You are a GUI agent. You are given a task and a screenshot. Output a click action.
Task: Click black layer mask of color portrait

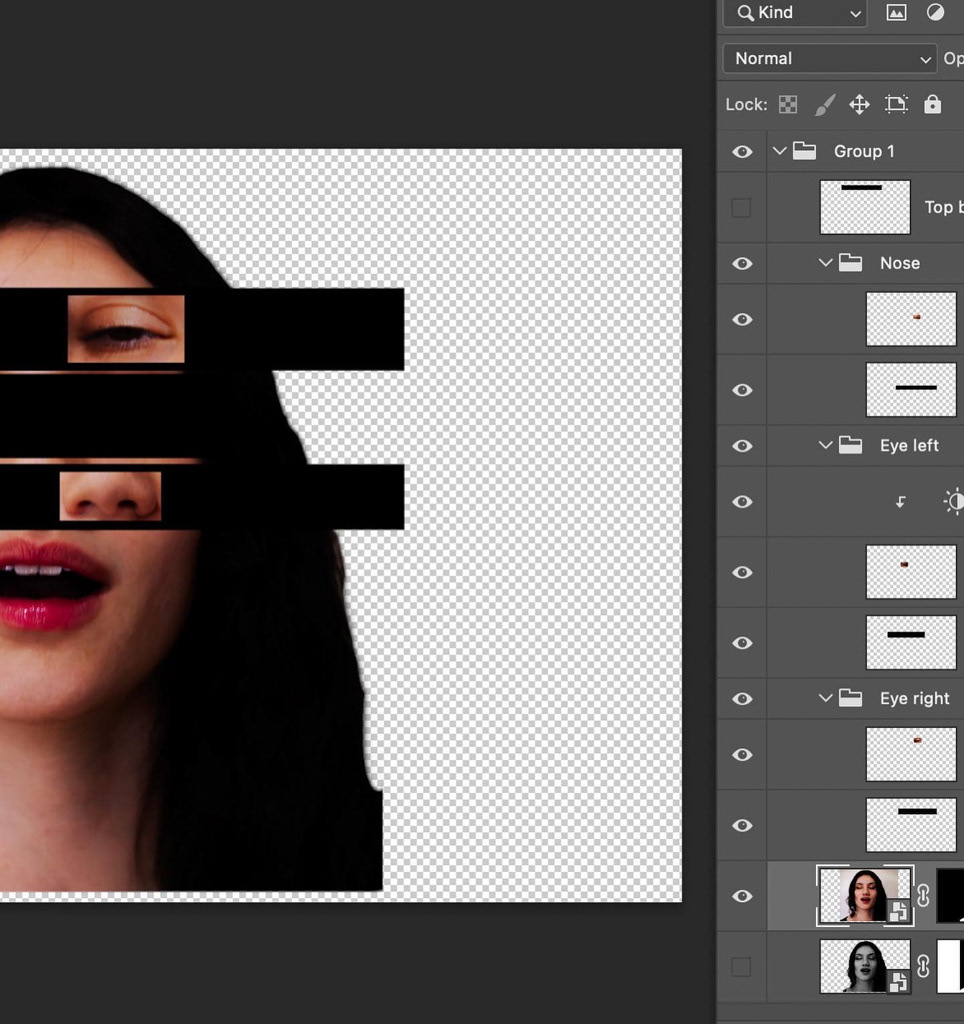tap(951, 895)
